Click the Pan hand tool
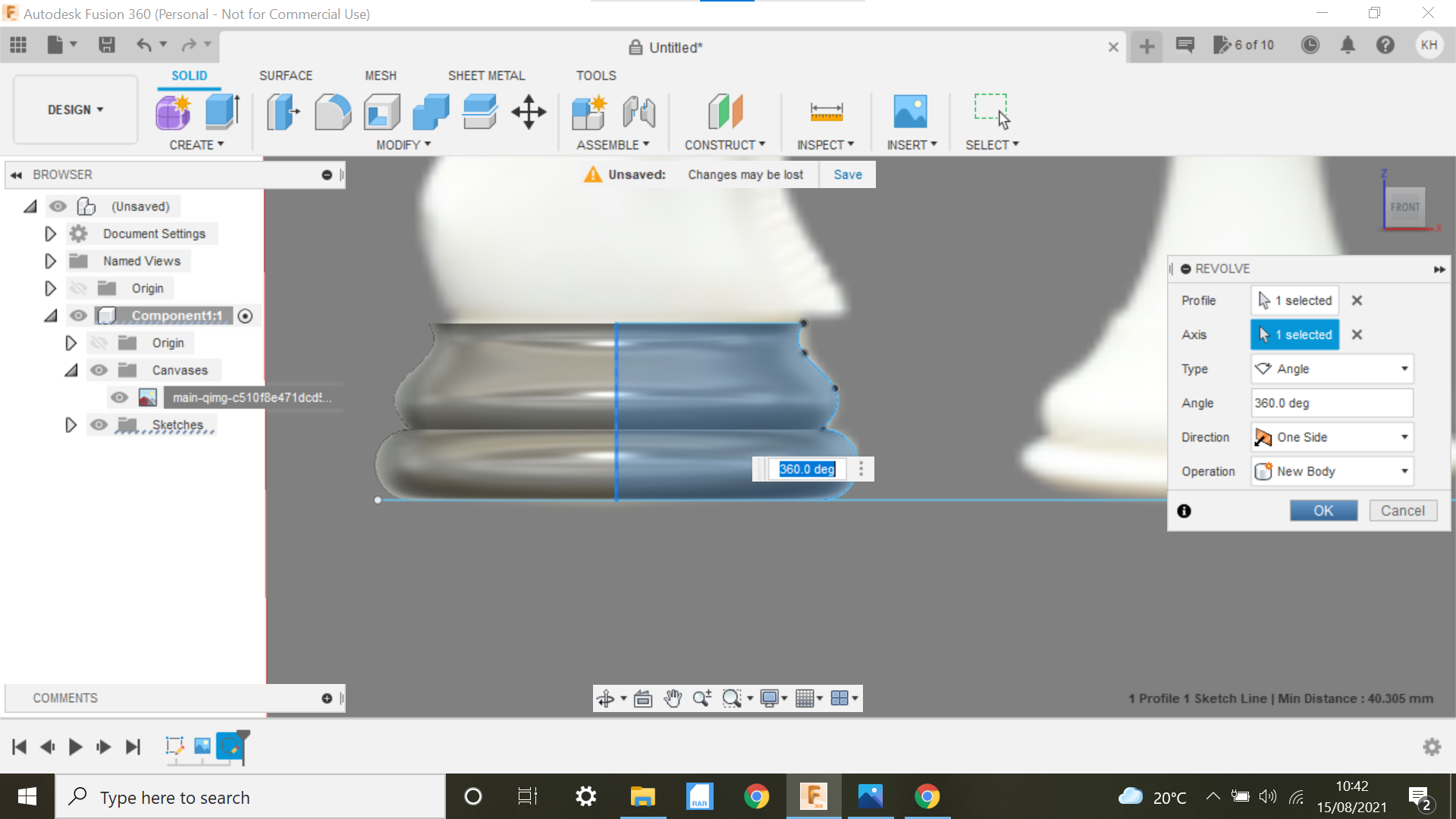The image size is (1456, 819). (672, 698)
